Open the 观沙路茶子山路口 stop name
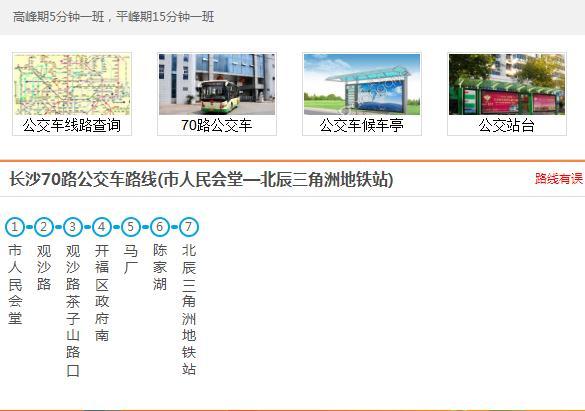This screenshot has height=411, width=585. (73, 310)
